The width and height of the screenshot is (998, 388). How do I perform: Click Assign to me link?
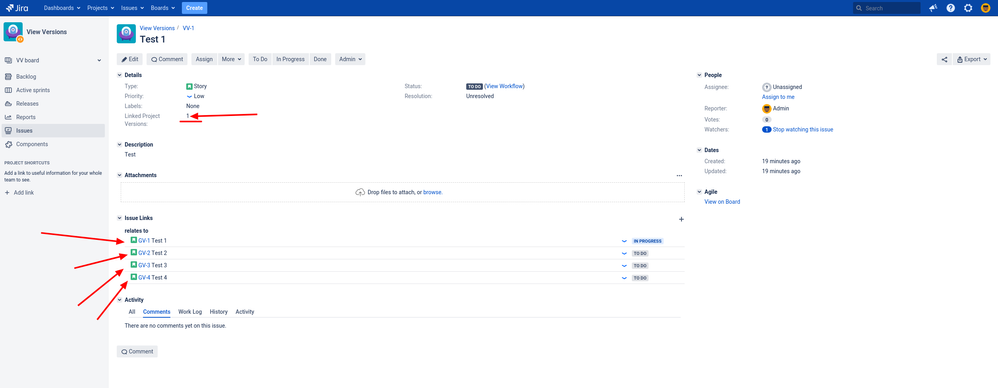pyautogui.click(x=778, y=97)
